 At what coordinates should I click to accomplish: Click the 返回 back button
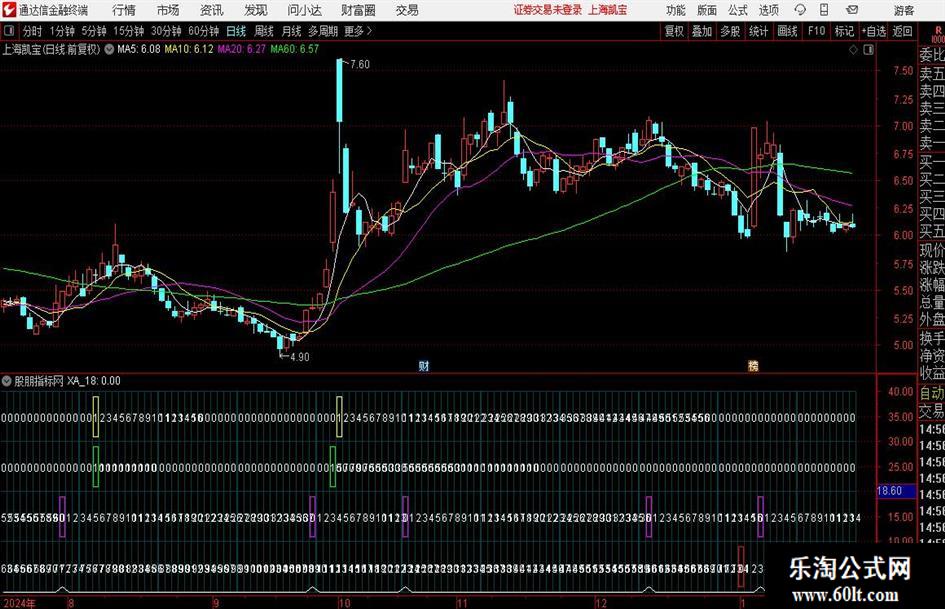(902, 31)
